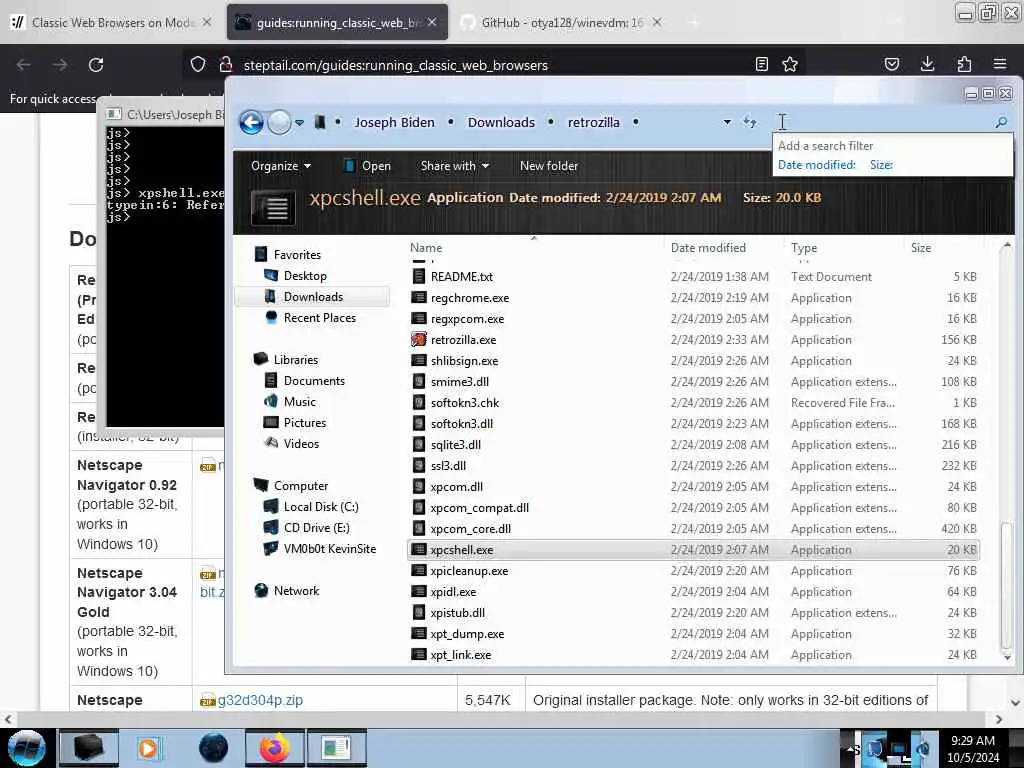This screenshot has height=768, width=1024.
Task: Open Local Disk (C:)
Action: [x=321, y=507]
